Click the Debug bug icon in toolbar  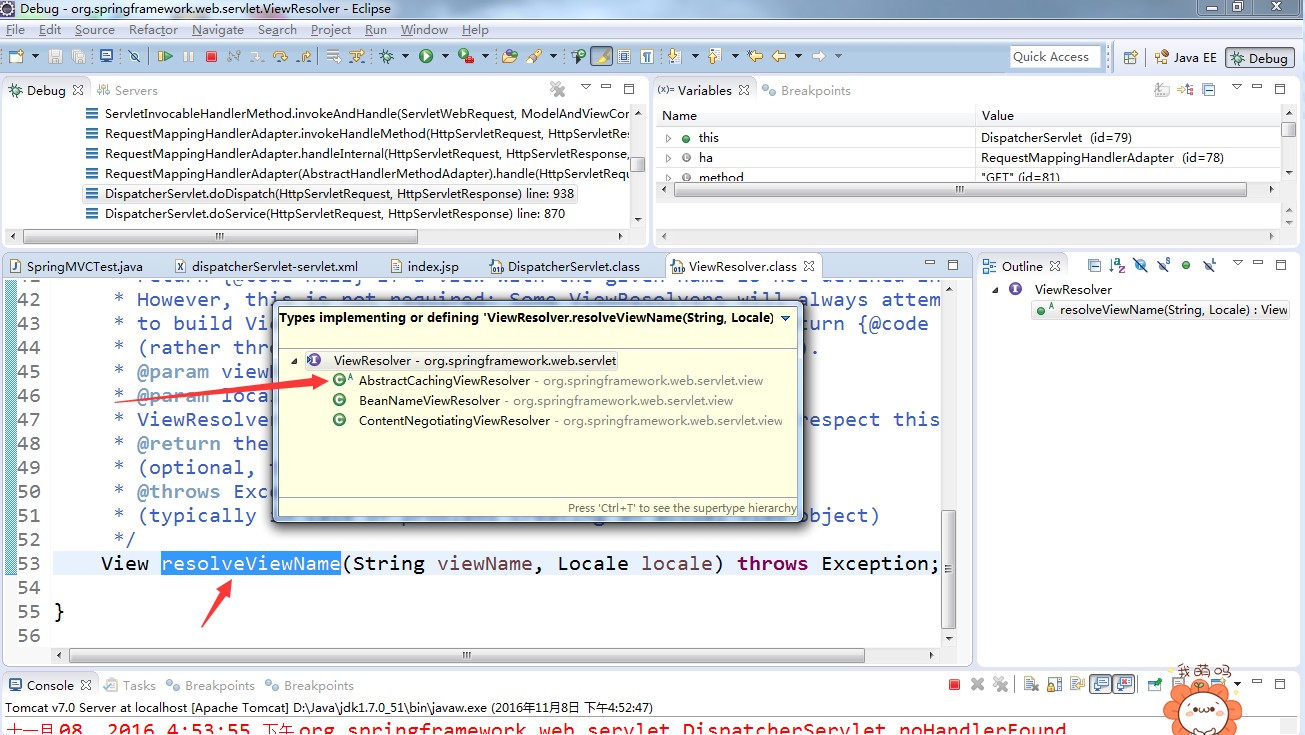click(x=386, y=56)
